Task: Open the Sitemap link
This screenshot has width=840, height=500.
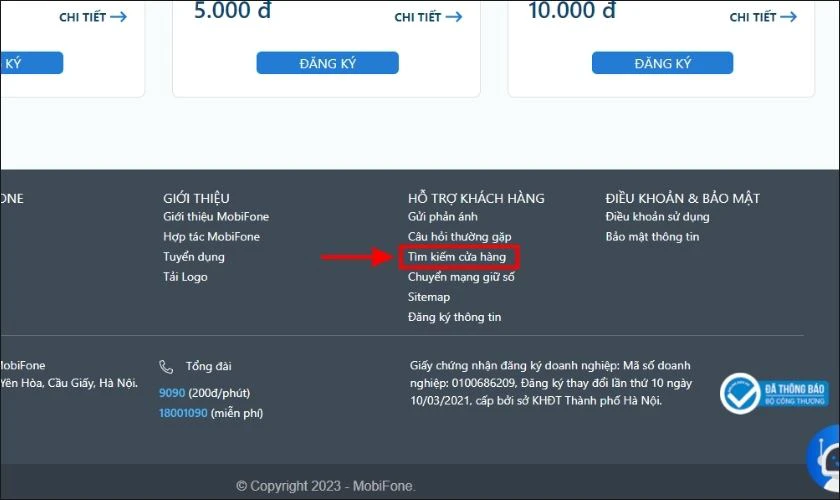Action: (x=429, y=297)
